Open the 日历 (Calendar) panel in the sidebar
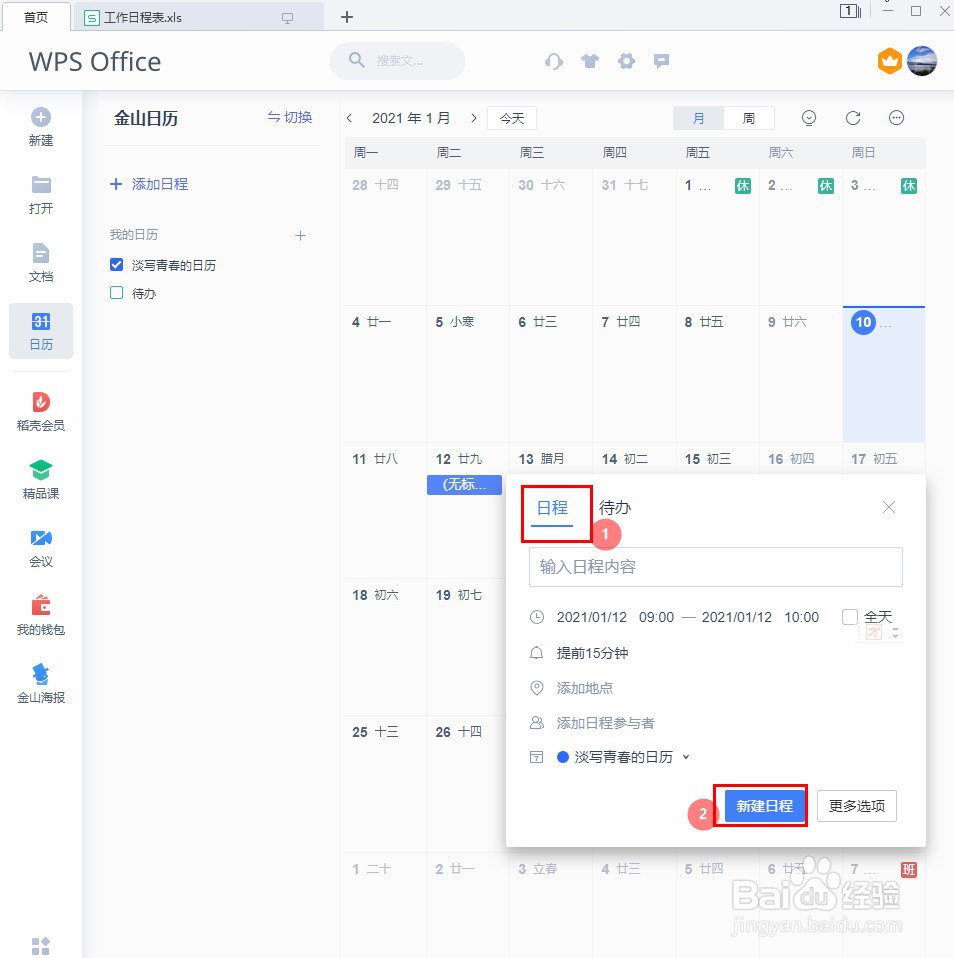The height and width of the screenshot is (958, 954). click(40, 330)
